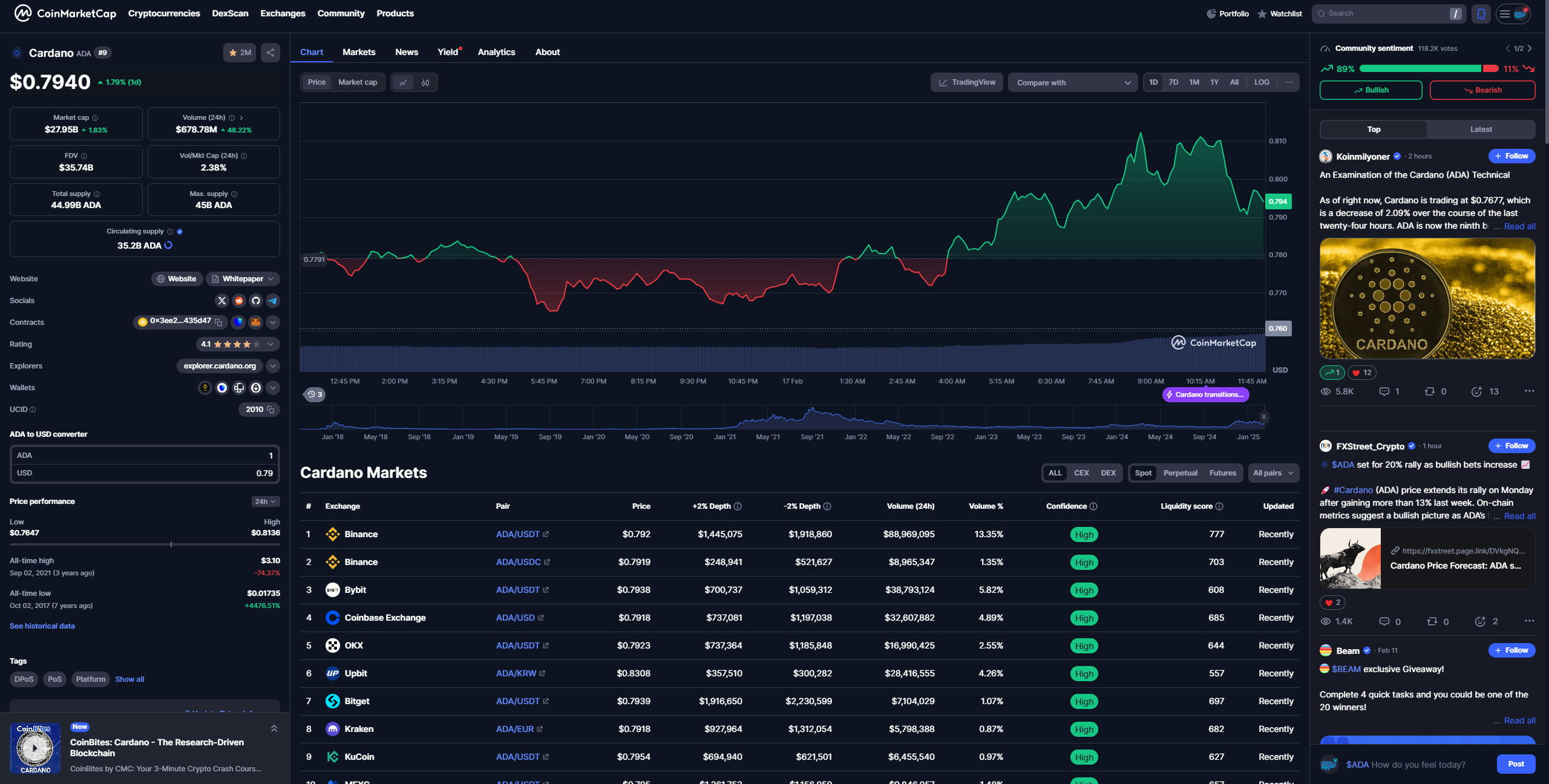Switch chart to candlestick view icon
This screenshot has width=1549, height=784.
[x=425, y=82]
